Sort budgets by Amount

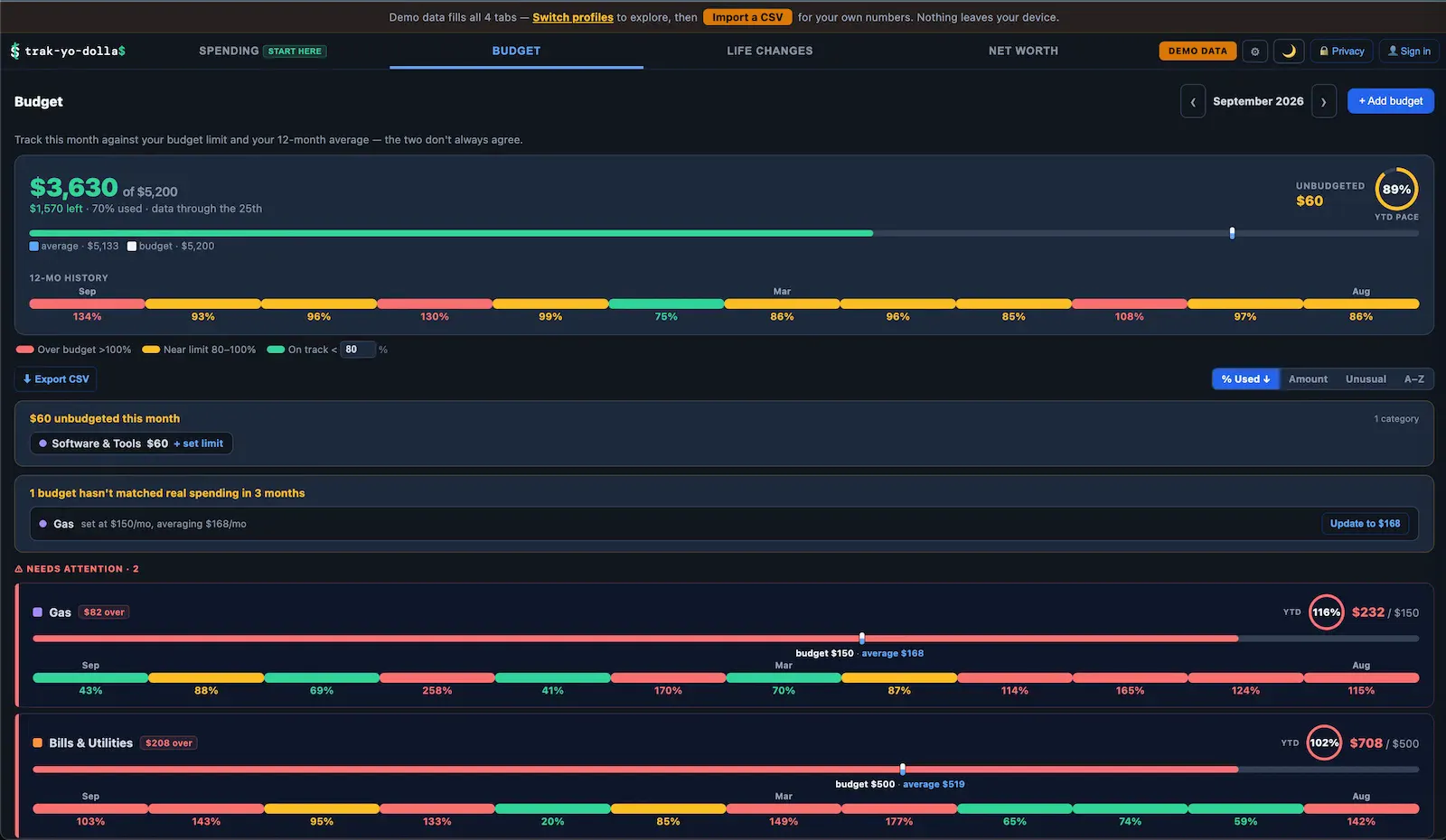pyautogui.click(x=1308, y=379)
